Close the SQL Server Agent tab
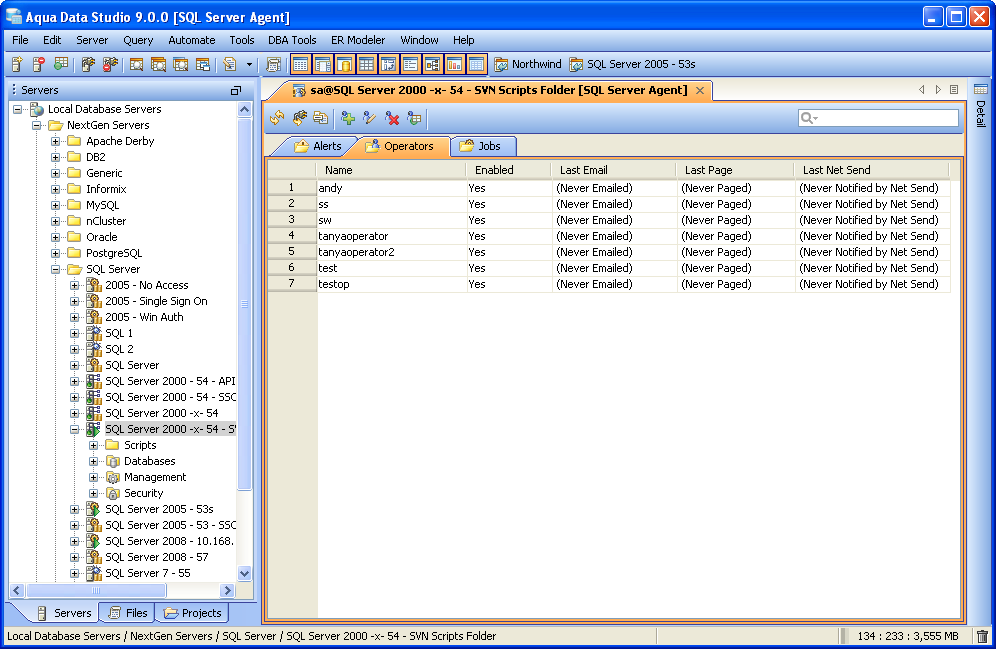Screen dimensions: 996x649 pos(699,90)
